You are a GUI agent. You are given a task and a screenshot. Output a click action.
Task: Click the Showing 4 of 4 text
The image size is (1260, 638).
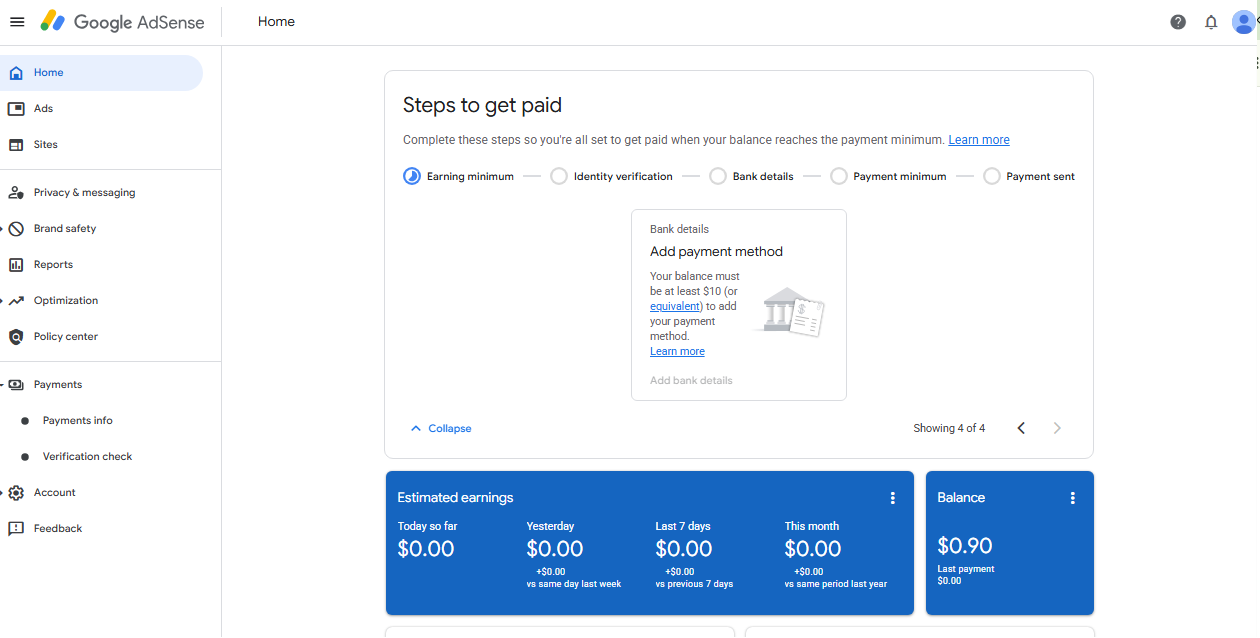949,428
